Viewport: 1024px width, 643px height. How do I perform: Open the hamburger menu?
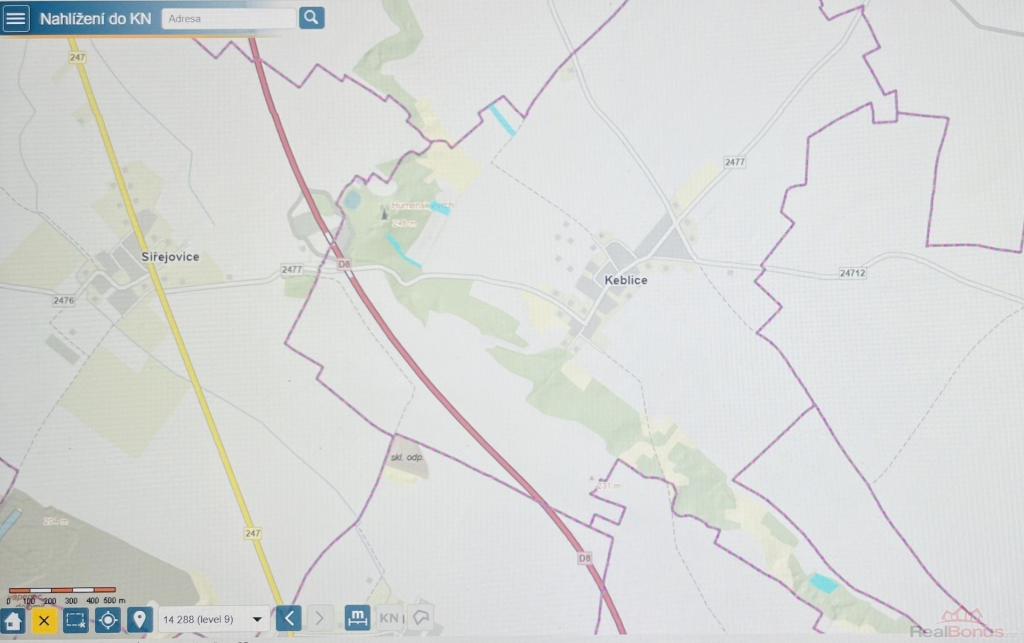(x=16, y=18)
